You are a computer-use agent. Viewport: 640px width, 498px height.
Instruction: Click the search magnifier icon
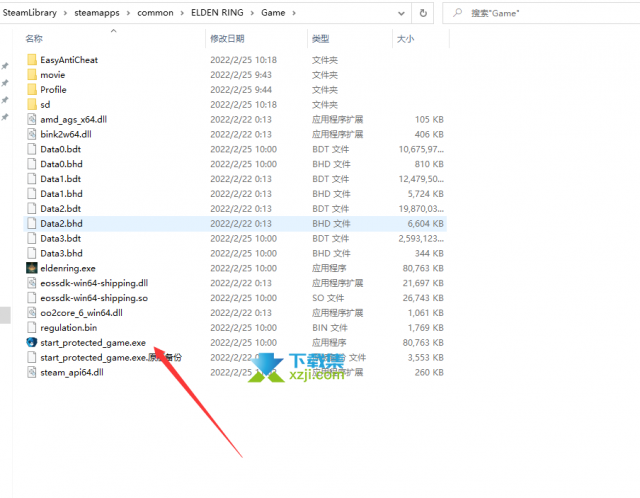(458, 13)
